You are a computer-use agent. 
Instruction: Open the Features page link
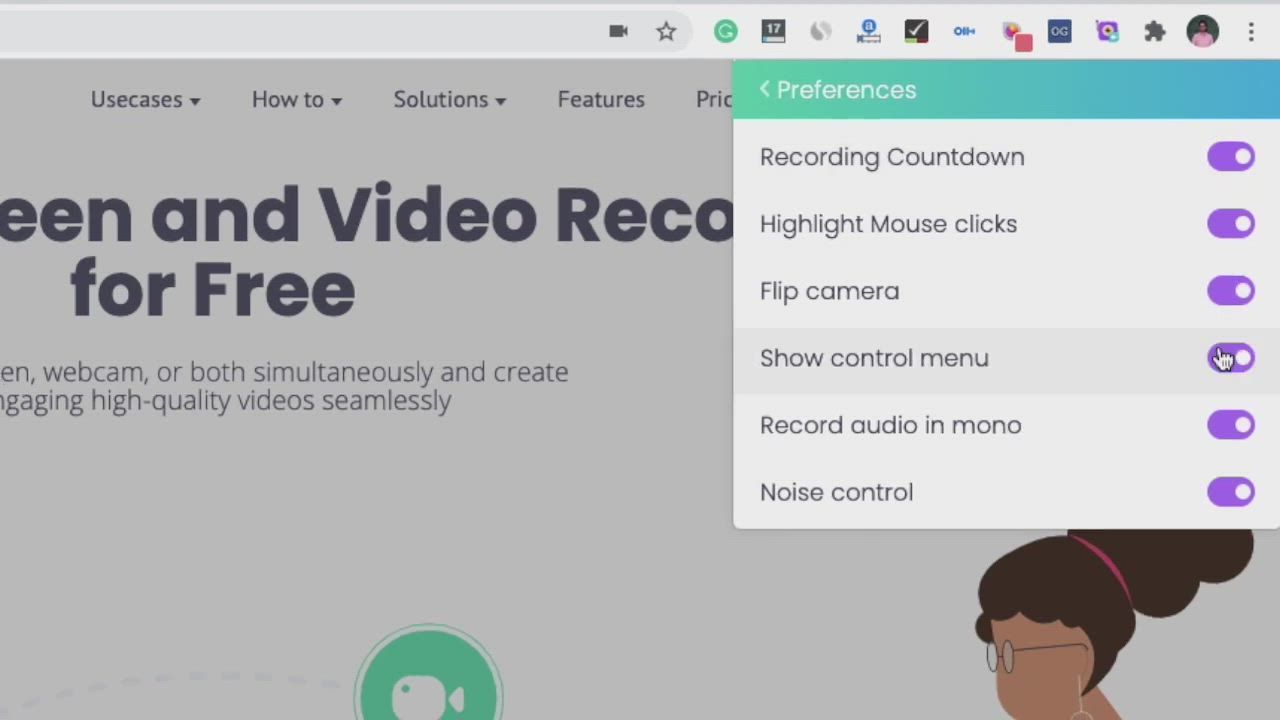601,99
